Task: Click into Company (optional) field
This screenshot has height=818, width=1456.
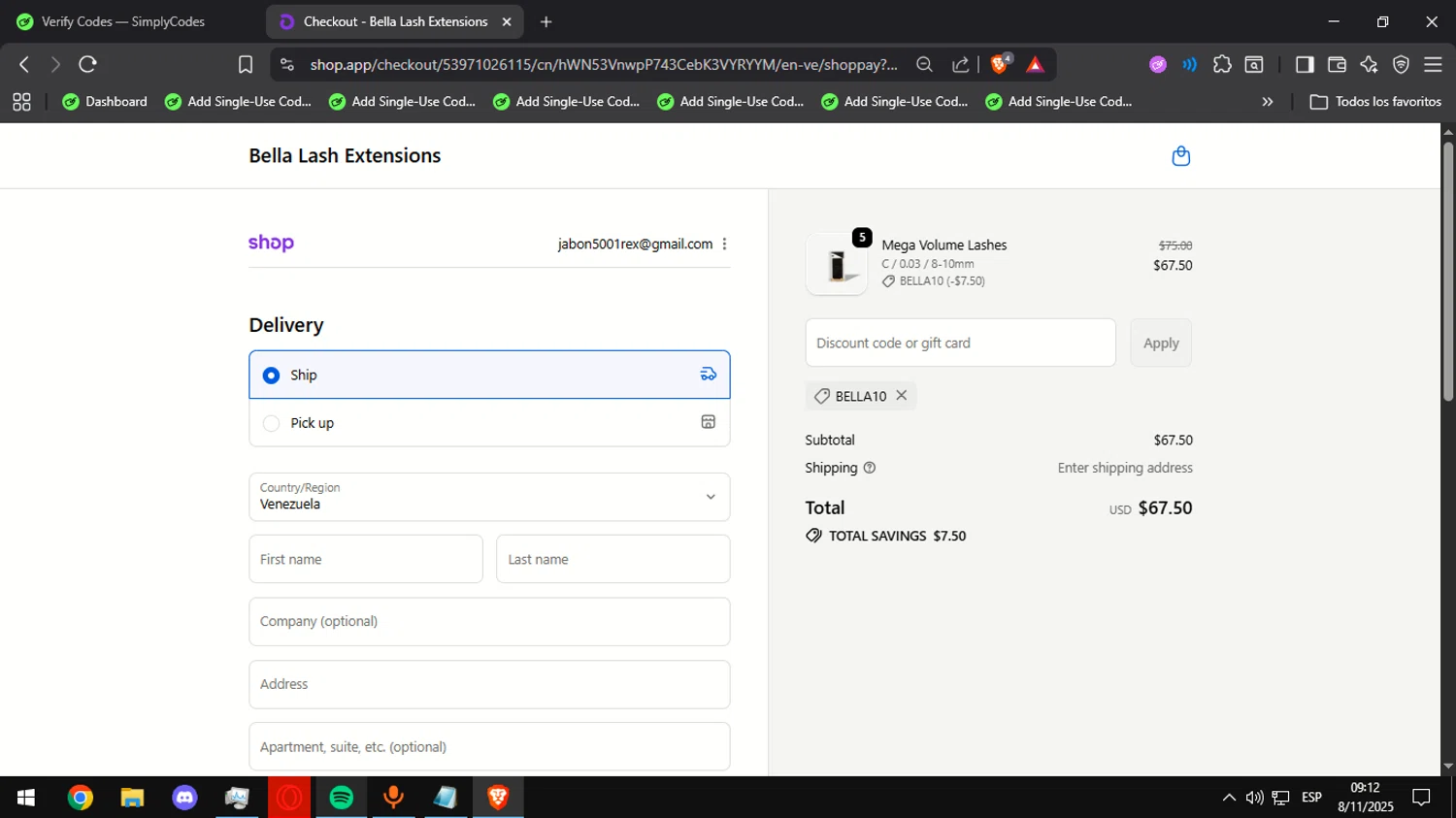Action: (x=489, y=622)
